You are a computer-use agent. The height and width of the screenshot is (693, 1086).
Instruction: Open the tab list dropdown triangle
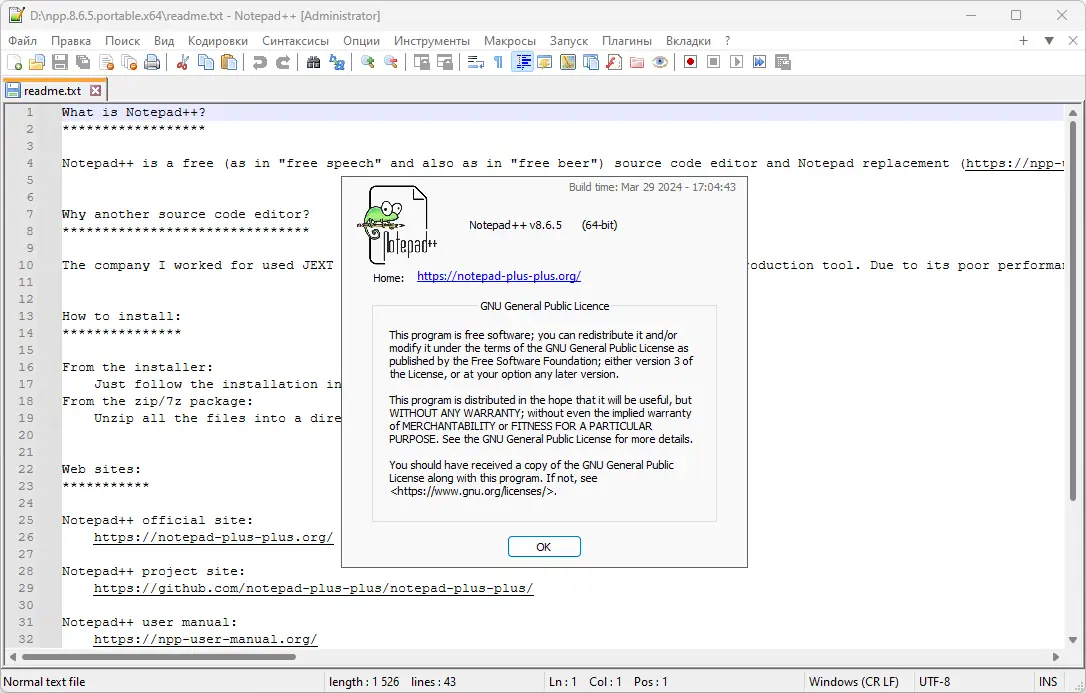(x=1049, y=41)
